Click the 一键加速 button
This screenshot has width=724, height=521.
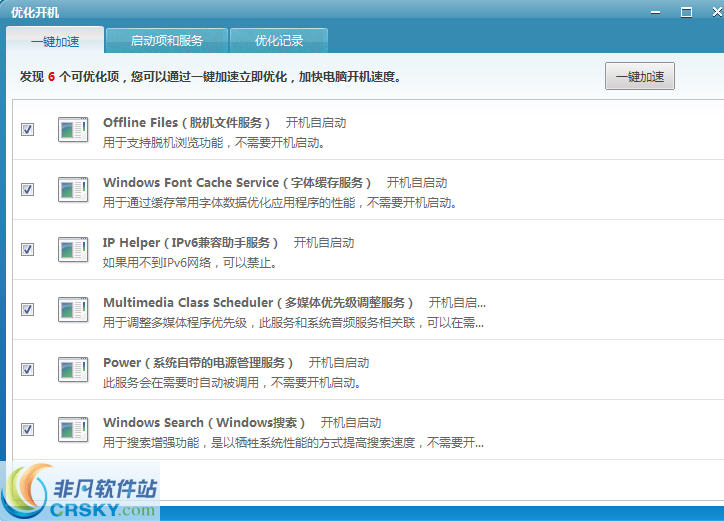[x=640, y=76]
